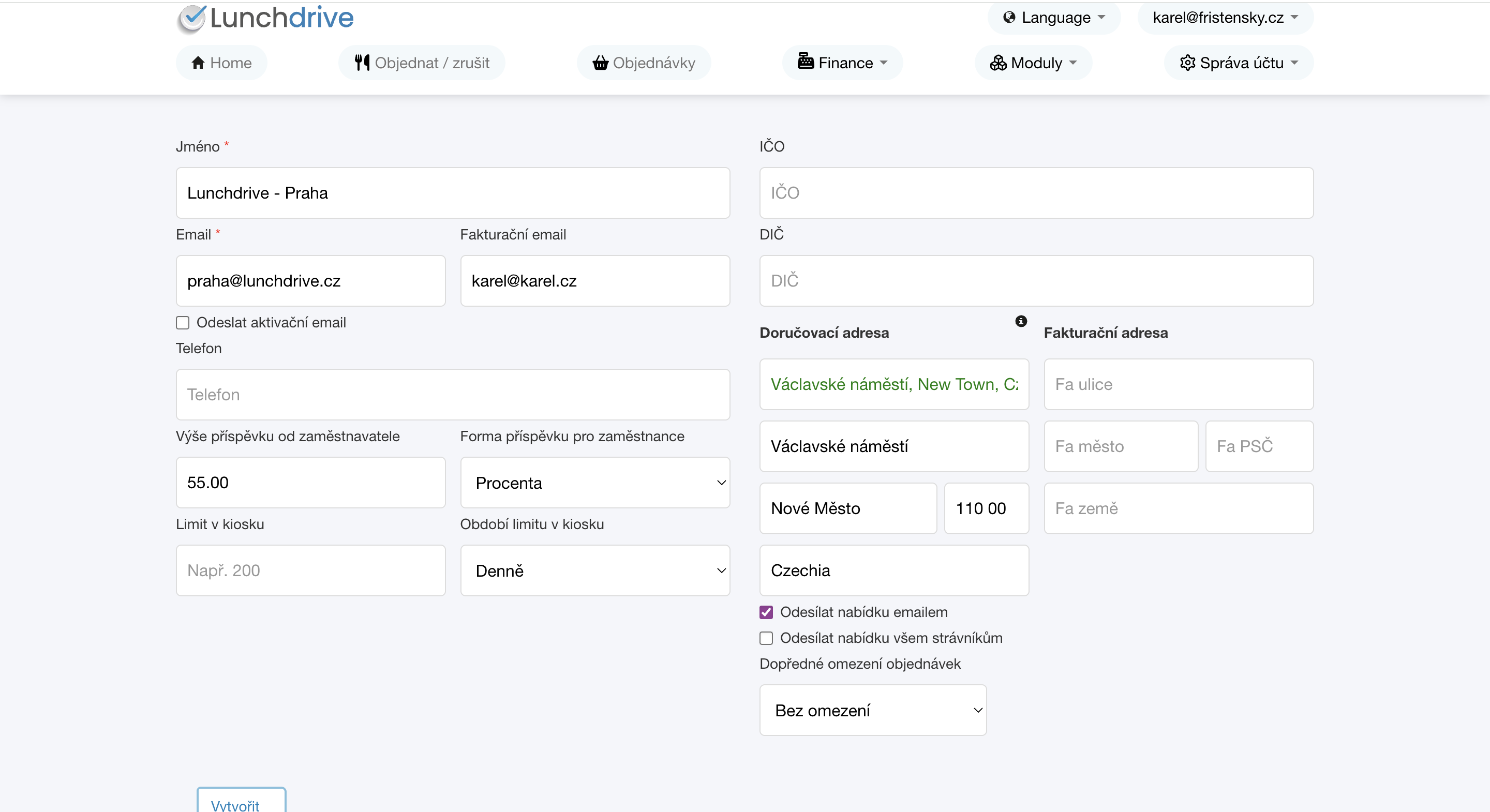Screen dimensions: 1490x812
Task: Go to Objednat / zrušit page
Action: pyautogui.click(x=422, y=63)
